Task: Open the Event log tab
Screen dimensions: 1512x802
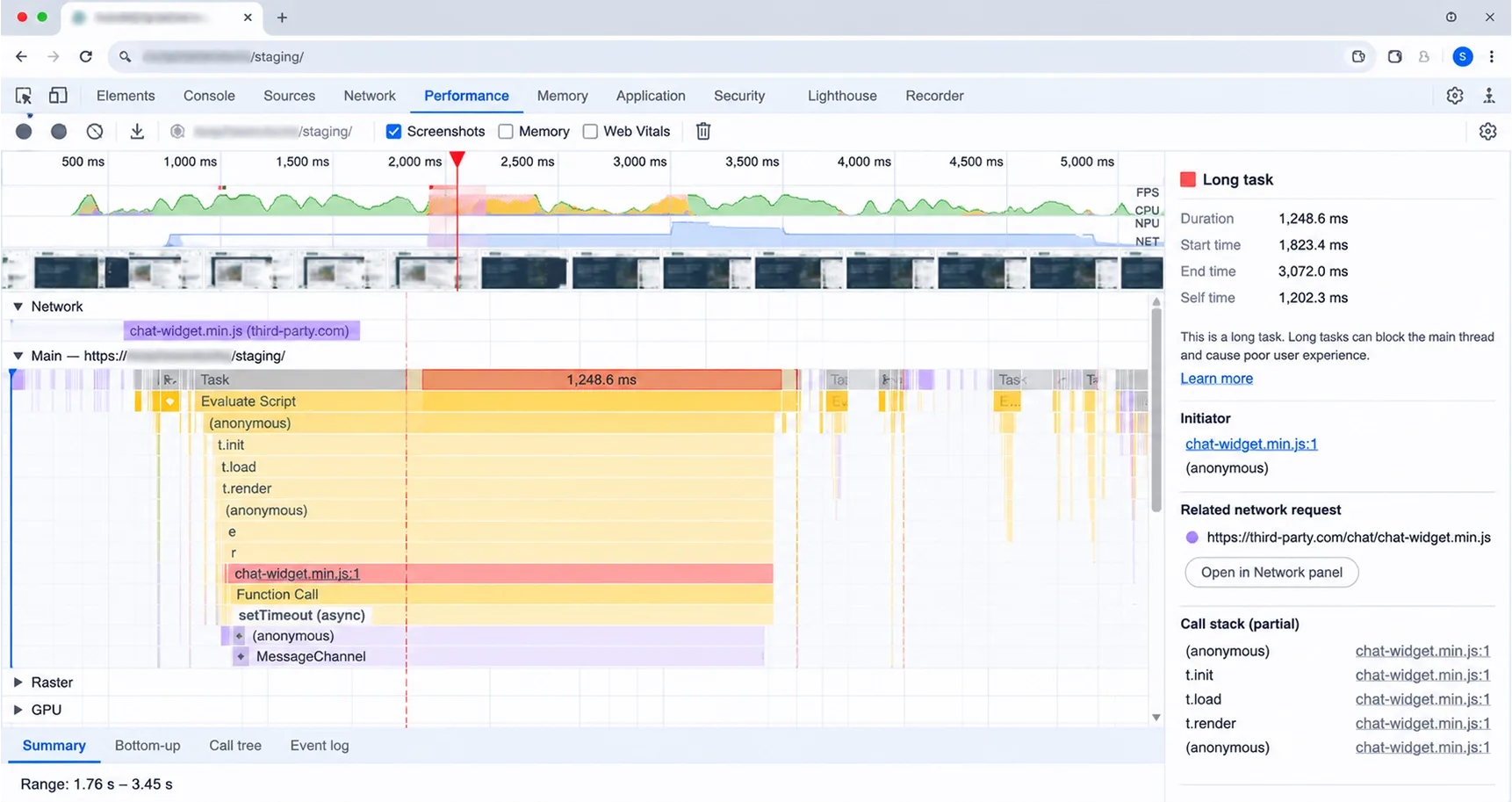Action: tap(320, 746)
